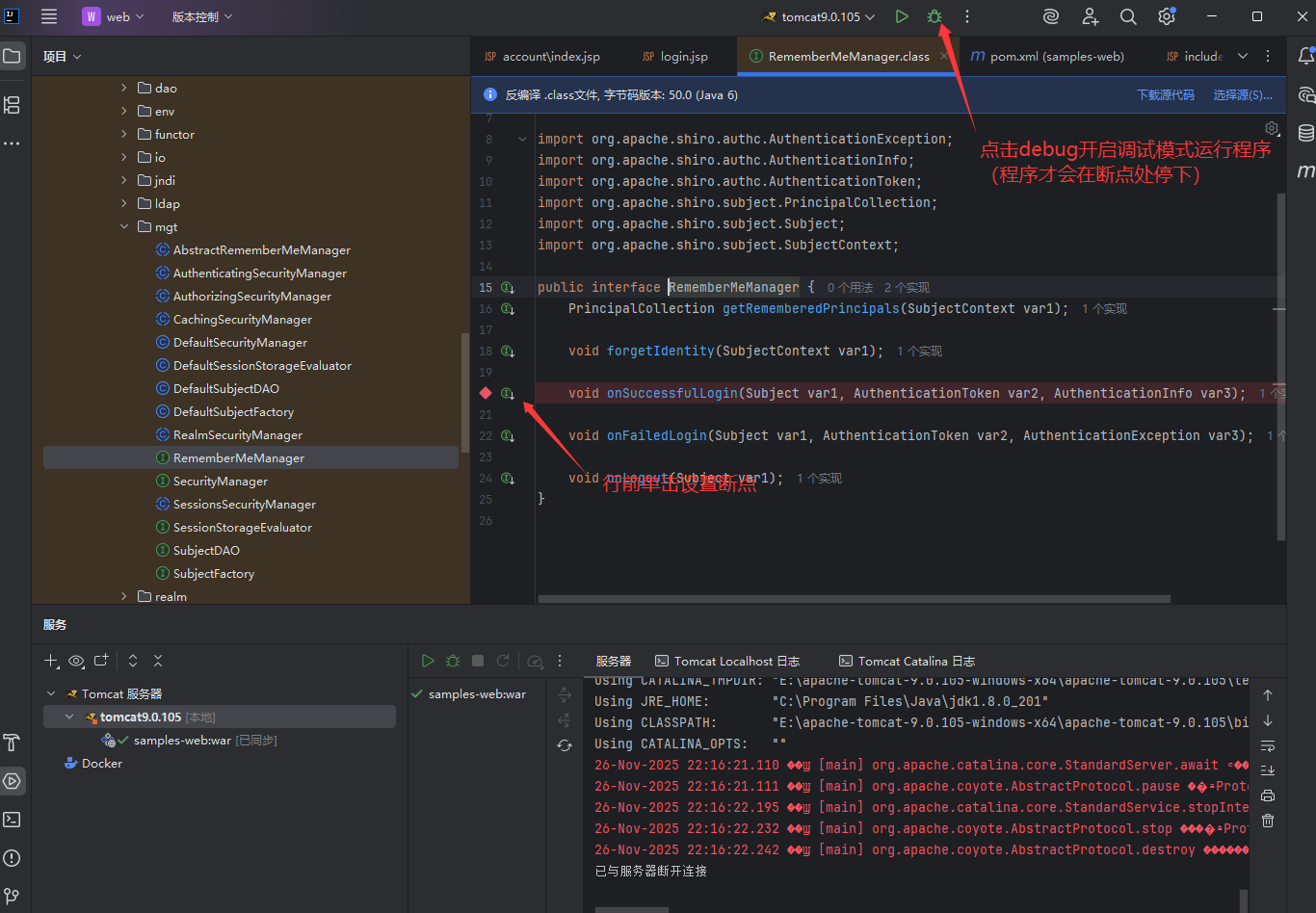Run tomcat9.0.105 with the green play icon
The image size is (1316, 913).
click(901, 16)
